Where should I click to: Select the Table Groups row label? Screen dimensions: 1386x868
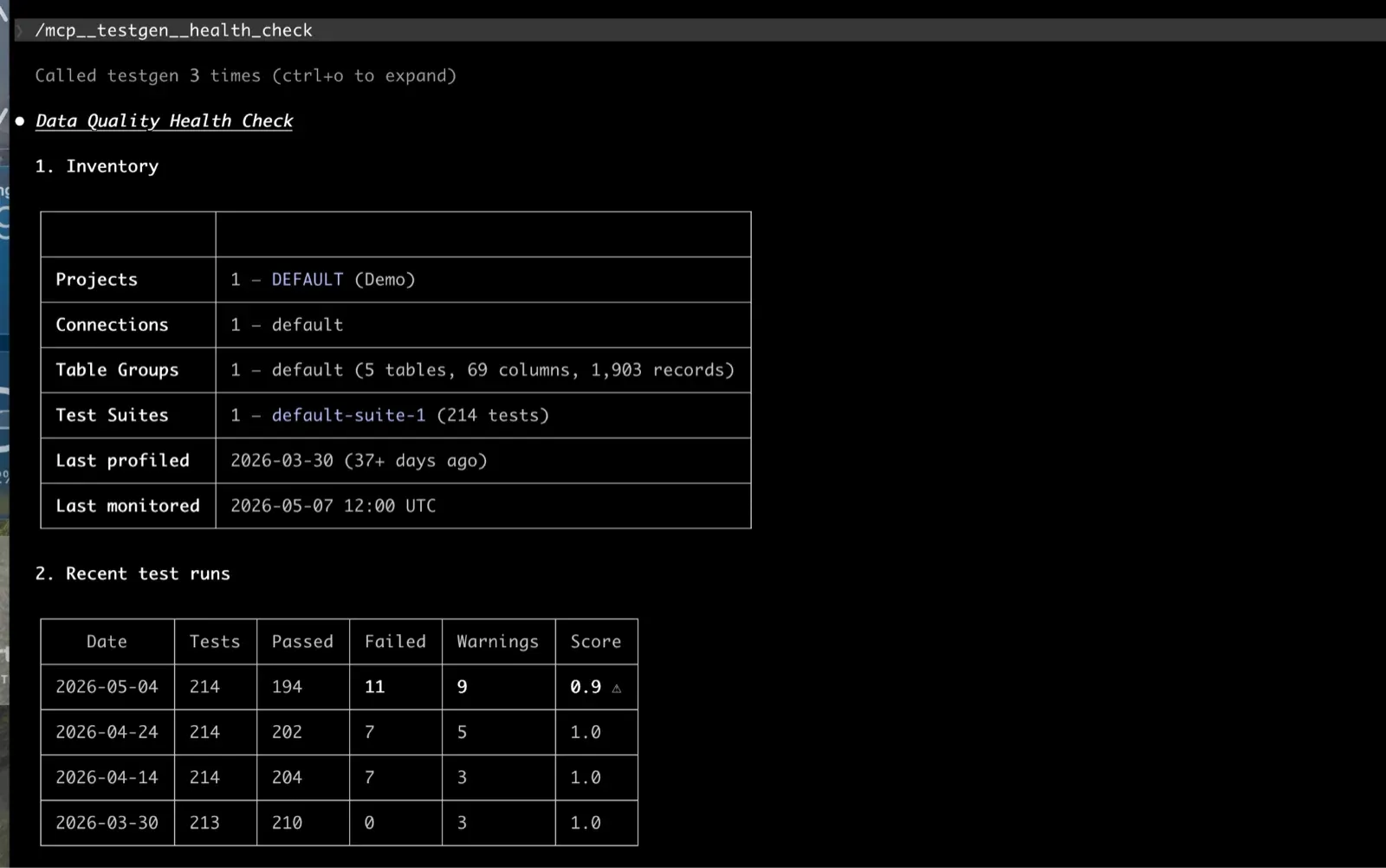click(117, 370)
